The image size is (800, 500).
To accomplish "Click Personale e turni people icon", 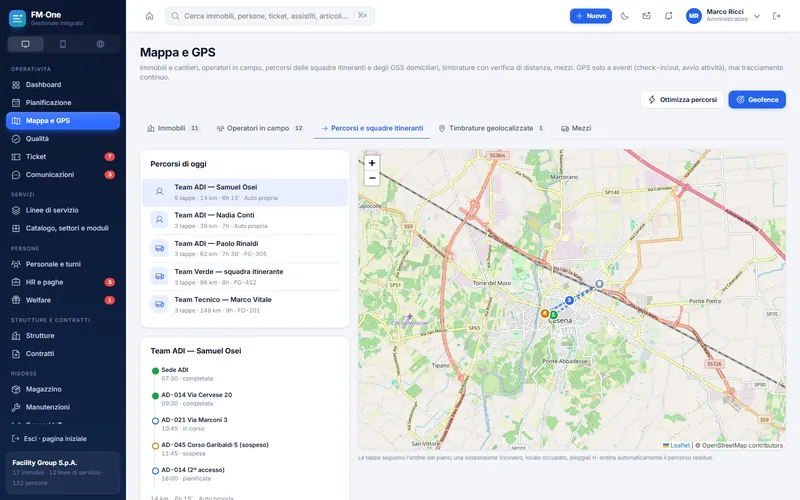I will tap(16, 264).
